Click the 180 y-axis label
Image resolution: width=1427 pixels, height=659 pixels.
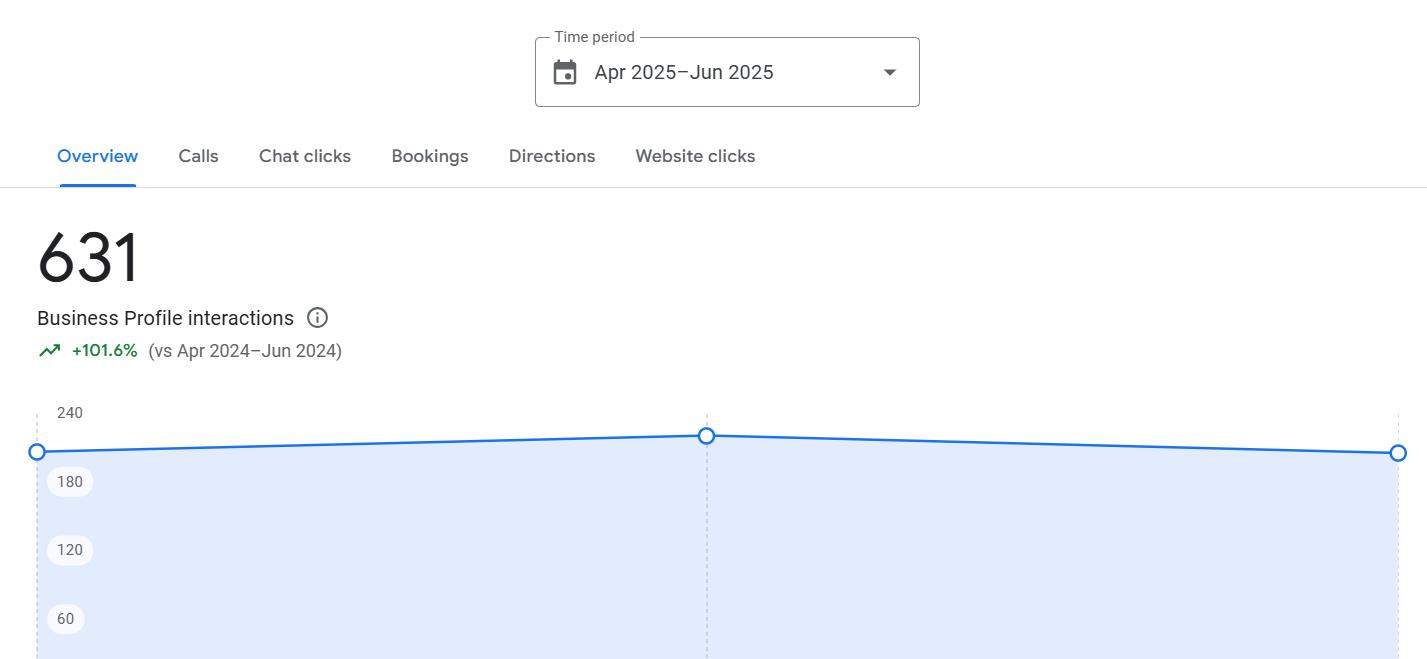(x=70, y=482)
